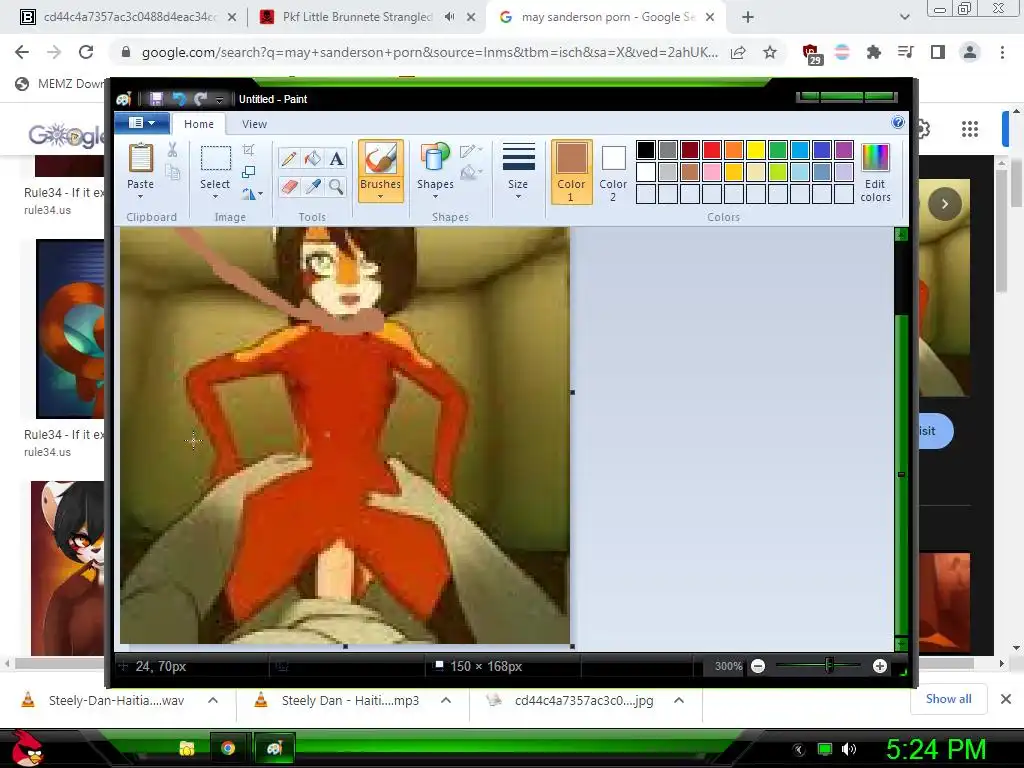
Task: Open the Shape fill dropdown
Action: (x=471, y=172)
